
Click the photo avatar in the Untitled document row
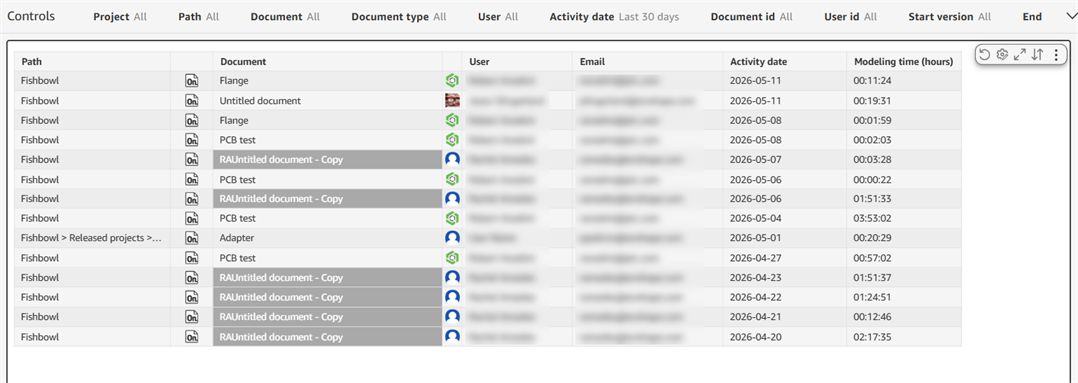452,101
